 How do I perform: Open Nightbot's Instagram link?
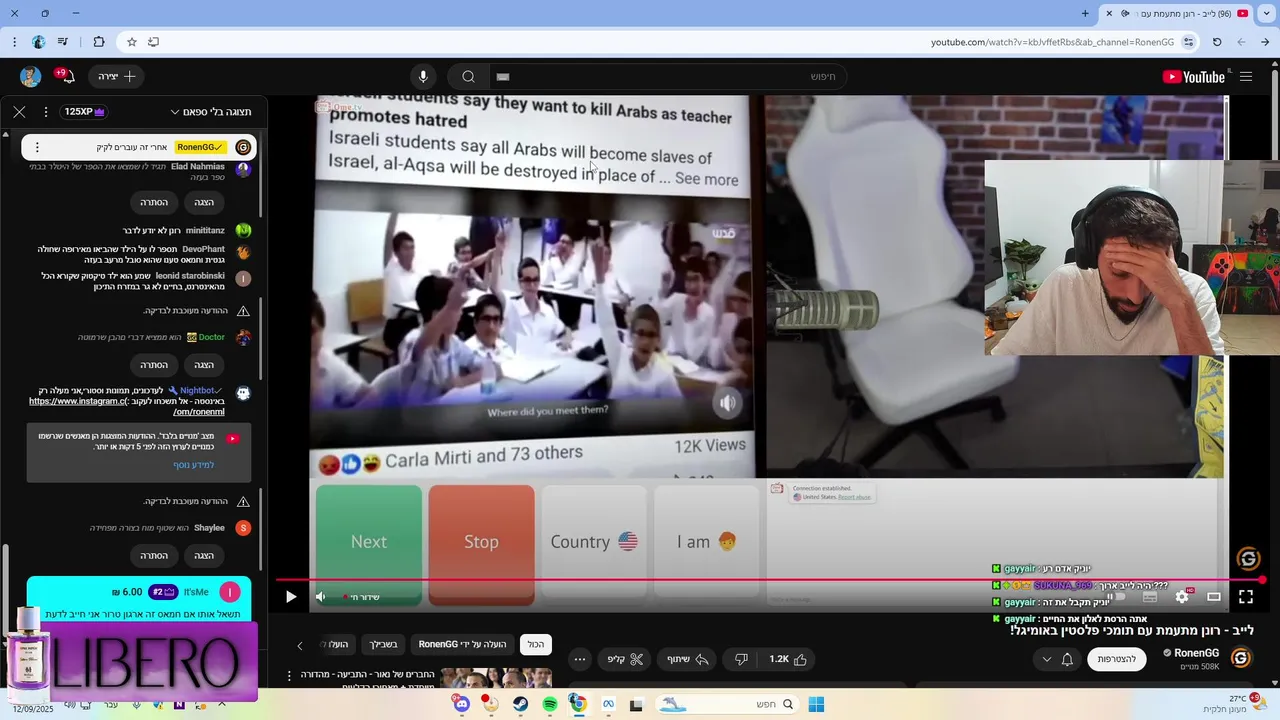[126, 406]
